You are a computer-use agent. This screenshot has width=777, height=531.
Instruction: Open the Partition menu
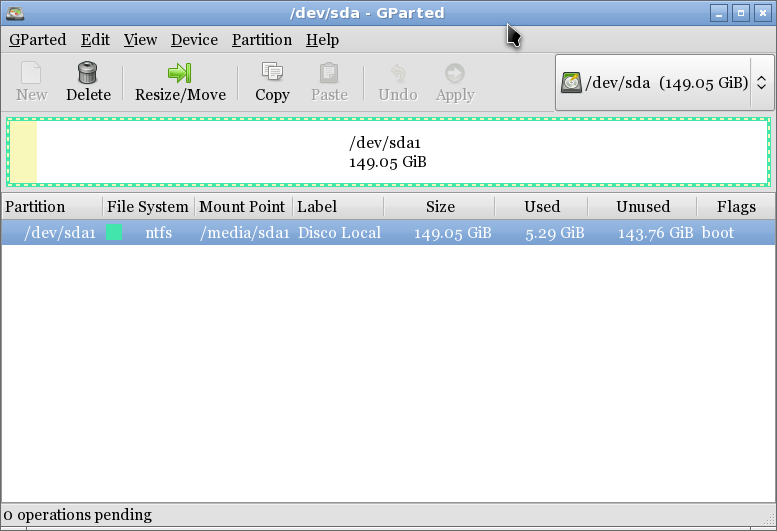coord(262,40)
